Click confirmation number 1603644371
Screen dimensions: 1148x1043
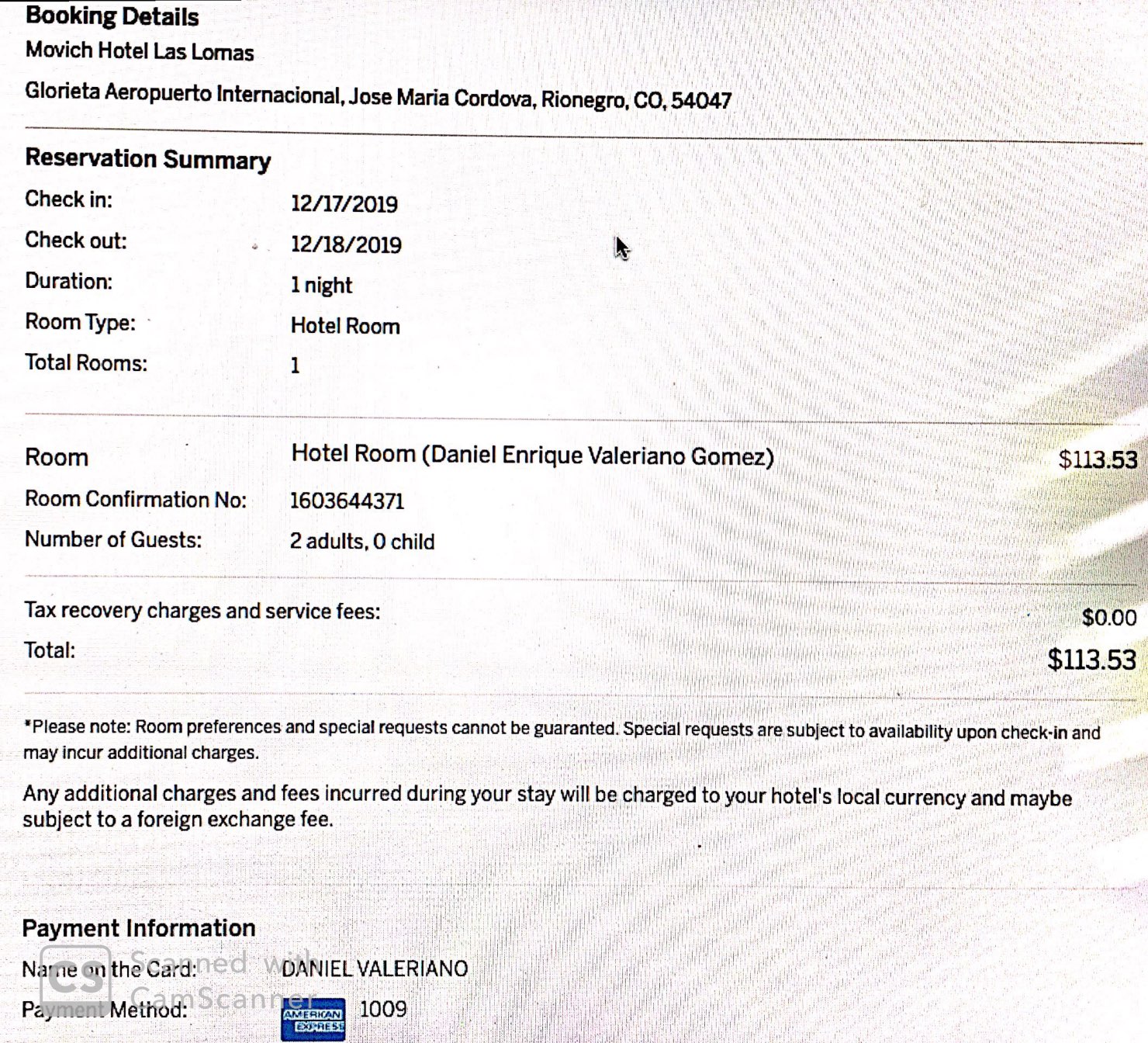[x=348, y=501]
